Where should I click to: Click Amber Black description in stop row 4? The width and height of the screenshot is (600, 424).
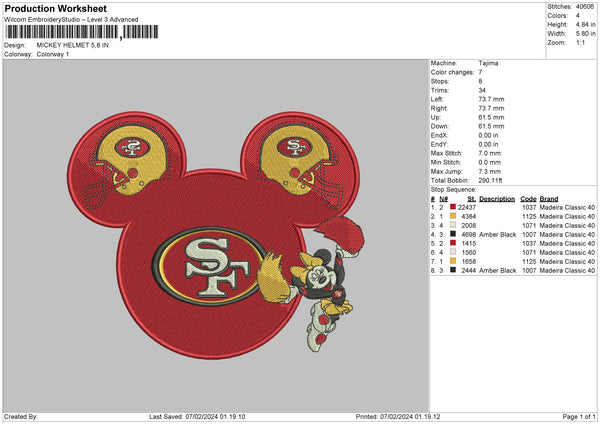coord(497,234)
